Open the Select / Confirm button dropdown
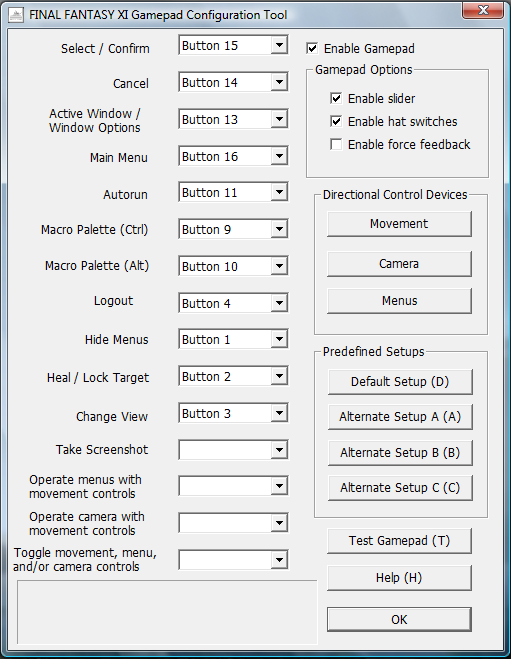The height and width of the screenshot is (659, 511). click(x=279, y=45)
